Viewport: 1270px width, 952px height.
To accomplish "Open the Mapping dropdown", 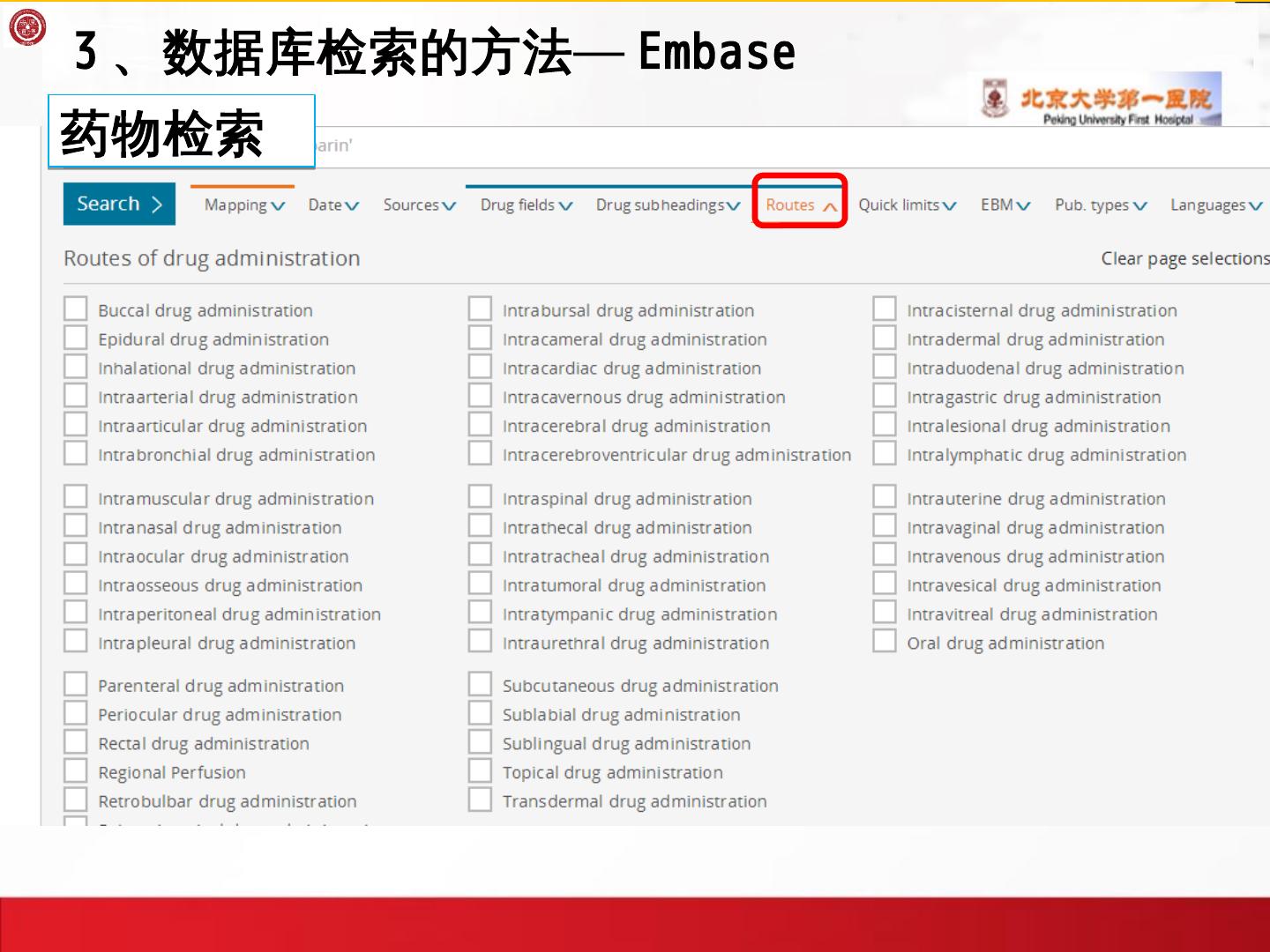I will [244, 205].
